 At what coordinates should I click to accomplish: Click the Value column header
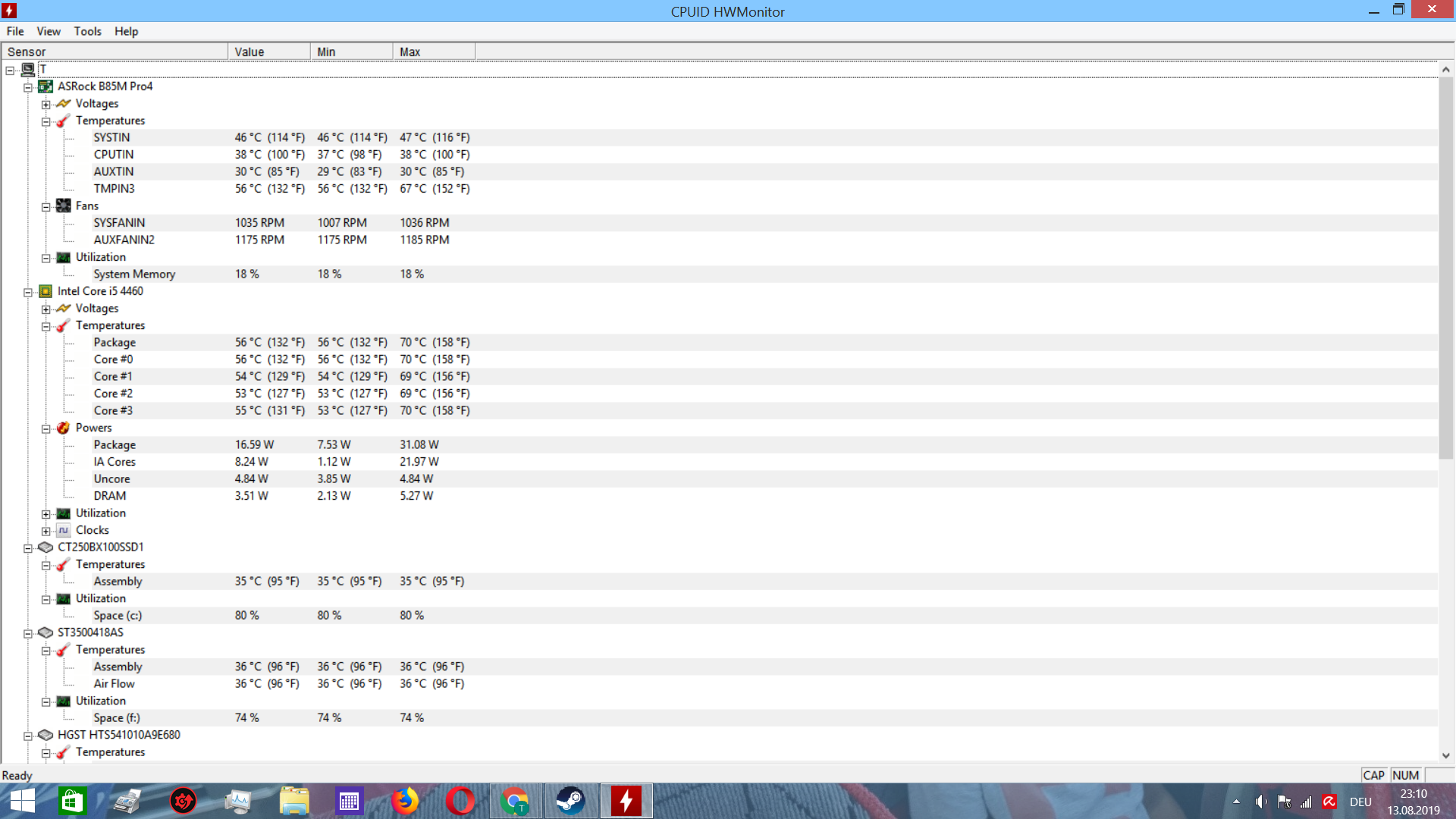click(268, 52)
